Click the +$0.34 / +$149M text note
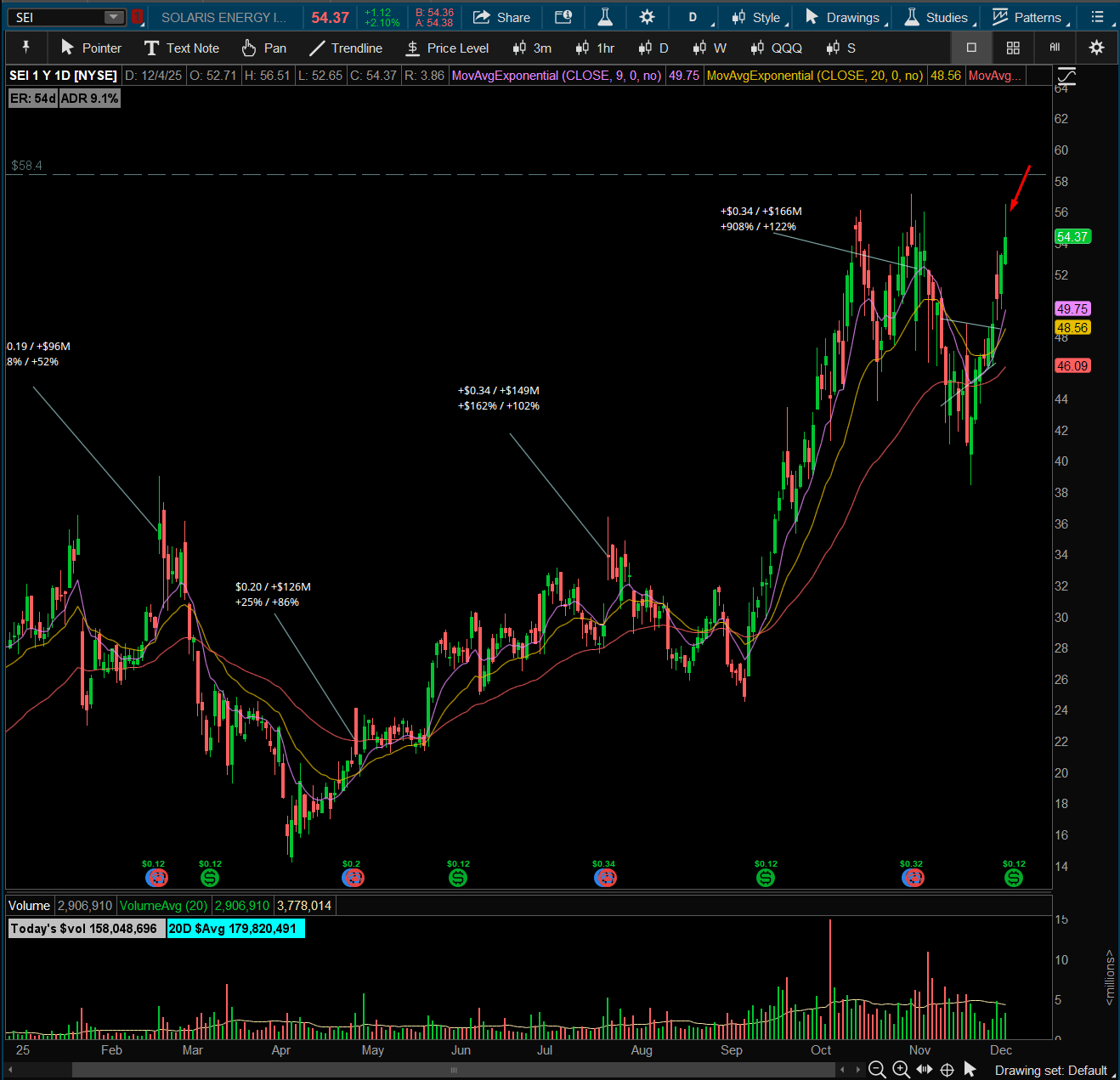The height and width of the screenshot is (1080, 1120). click(x=499, y=399)
